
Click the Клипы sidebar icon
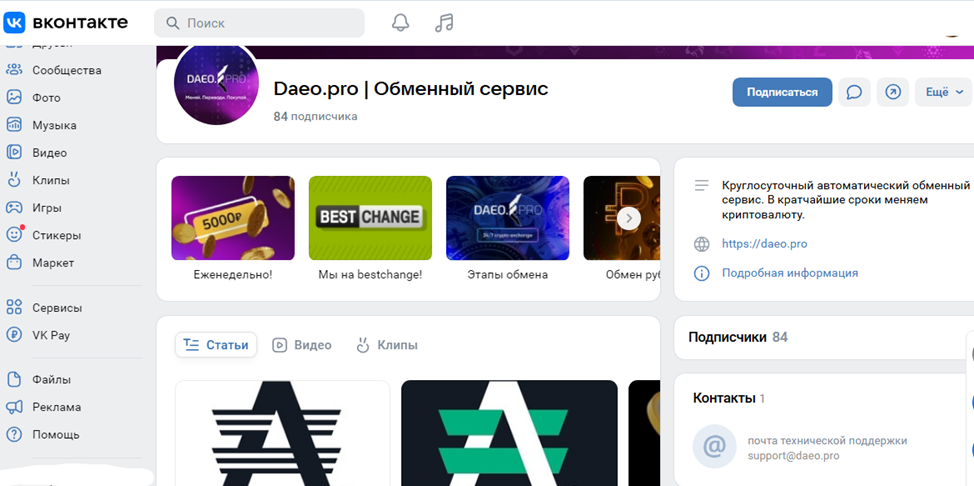14,180
